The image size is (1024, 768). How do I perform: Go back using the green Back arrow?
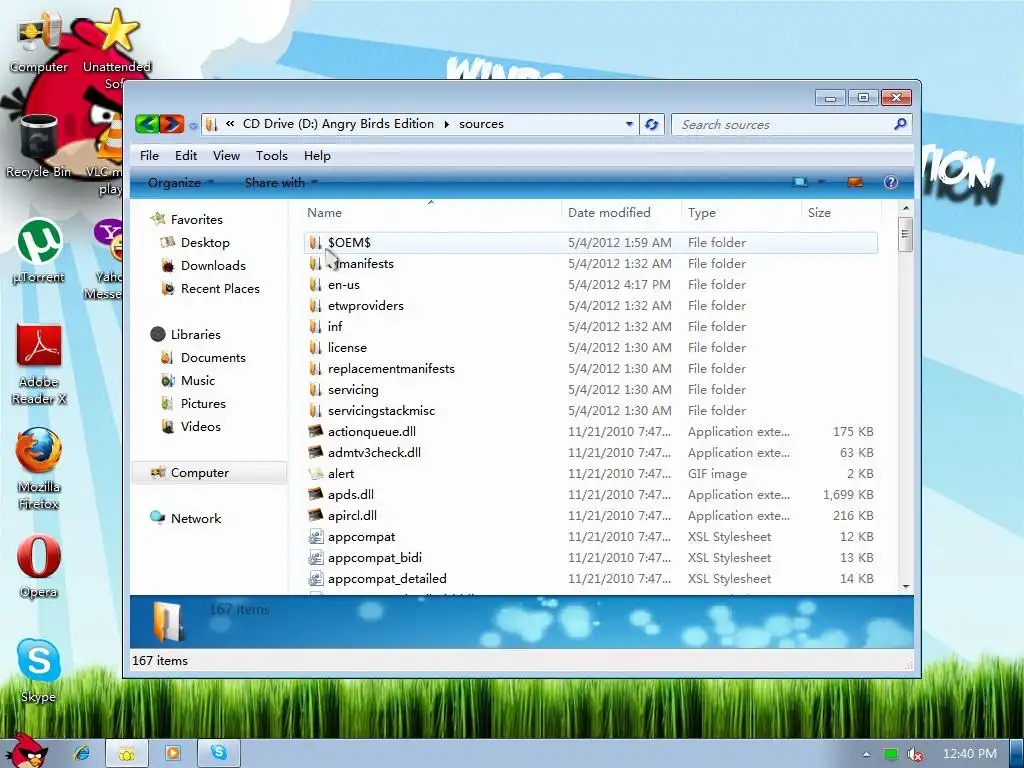tap(147, 123)
